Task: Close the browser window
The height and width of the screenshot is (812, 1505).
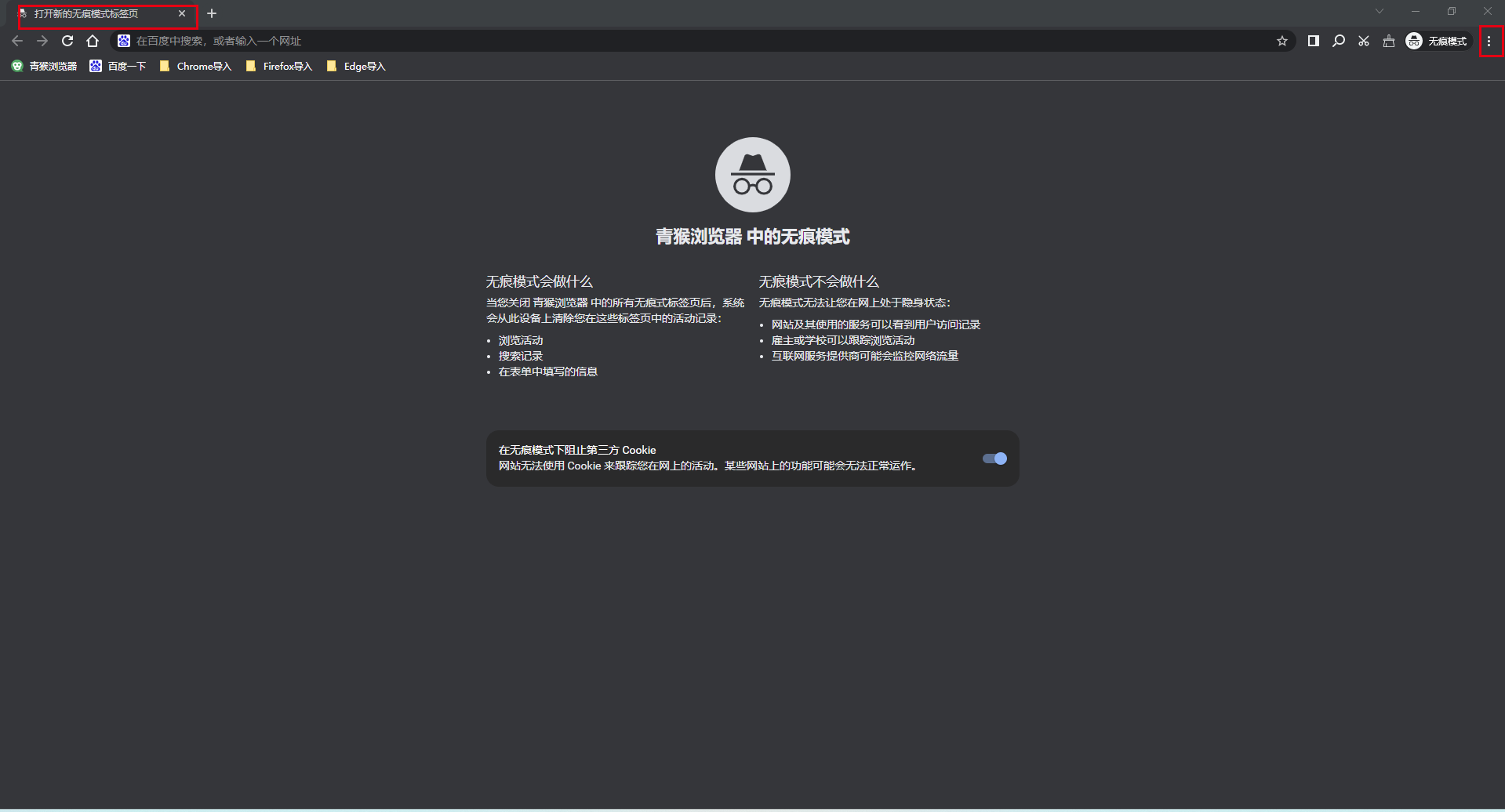Action: pos(1488,11)
